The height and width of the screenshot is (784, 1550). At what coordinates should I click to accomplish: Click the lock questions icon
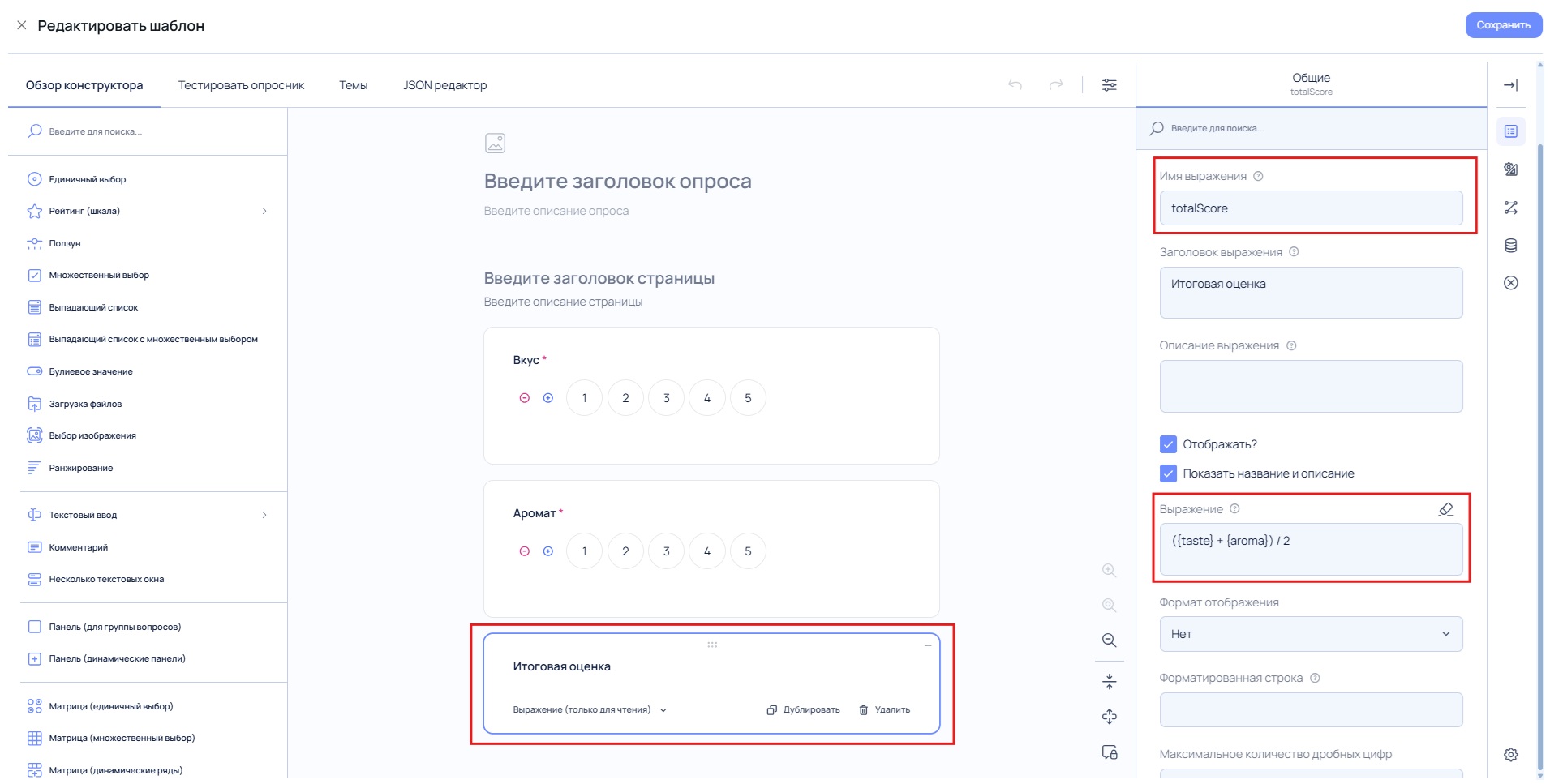[x=1110, y=752]
